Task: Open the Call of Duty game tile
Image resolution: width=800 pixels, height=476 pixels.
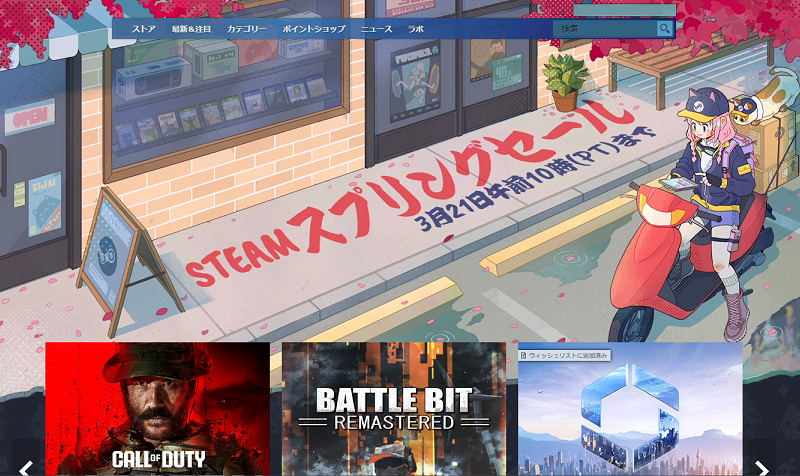Action: point(157,410)
